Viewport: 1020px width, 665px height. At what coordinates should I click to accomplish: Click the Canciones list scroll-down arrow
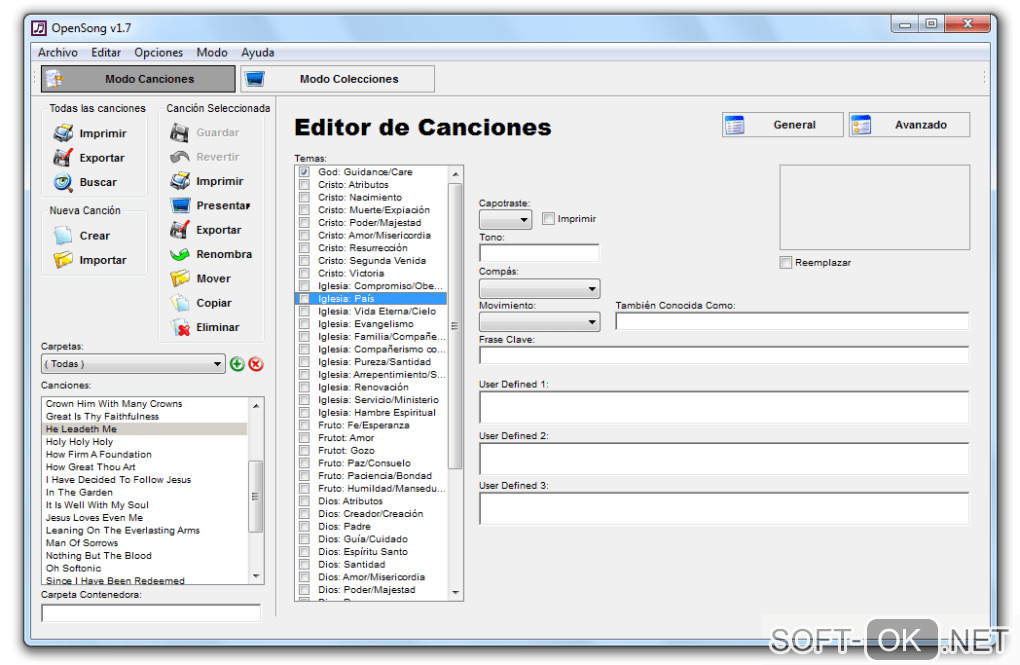point(256,576)
